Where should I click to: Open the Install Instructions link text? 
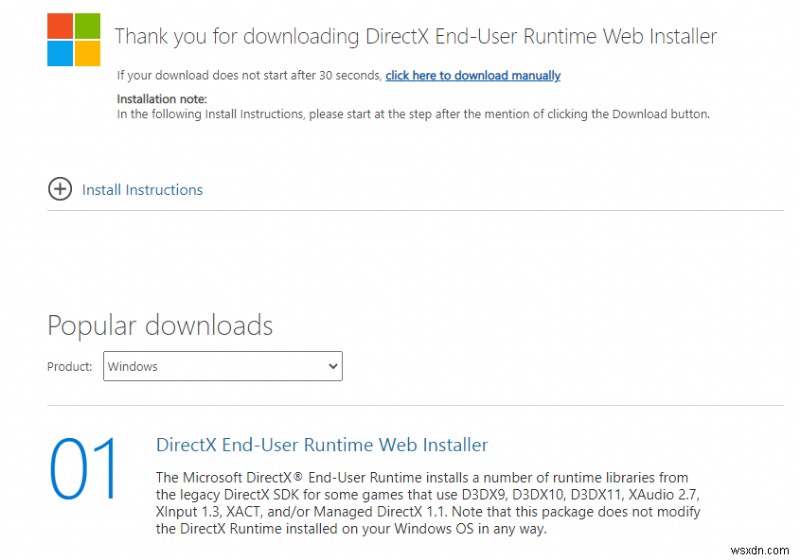(142, 190)
